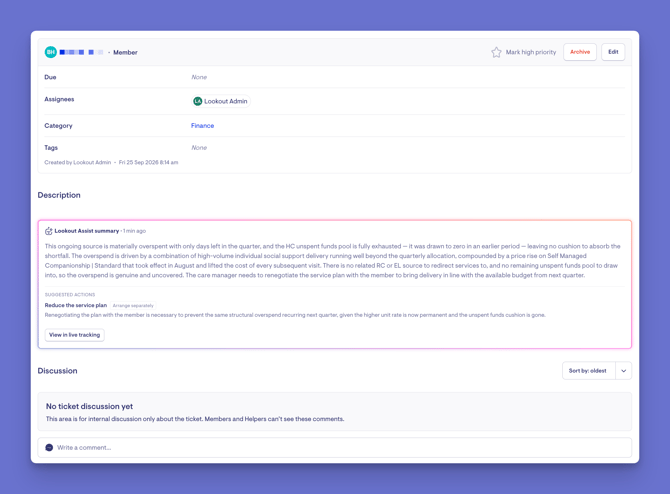Focus the Write a comment field
Image resolution: width=670 pixels, height=494 pixels.
(335, 447)
